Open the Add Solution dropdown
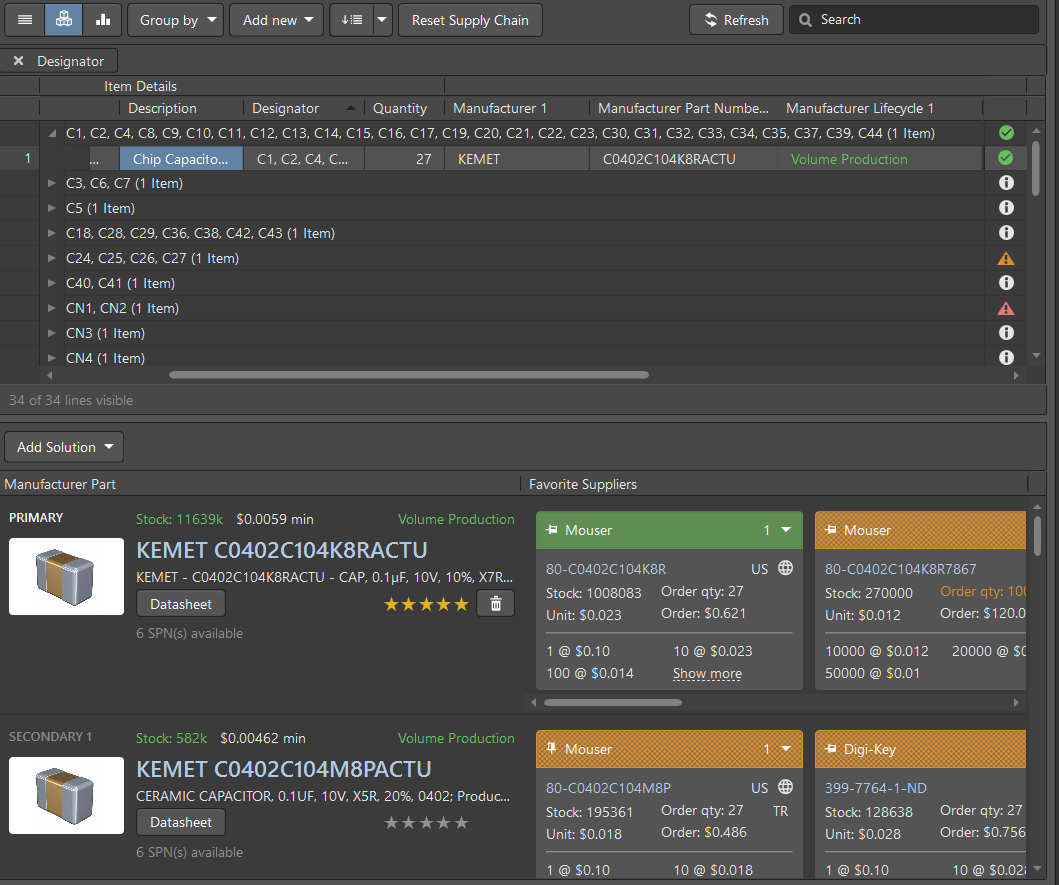Screen dimensions: 1059x885 [x=63, y=447]
